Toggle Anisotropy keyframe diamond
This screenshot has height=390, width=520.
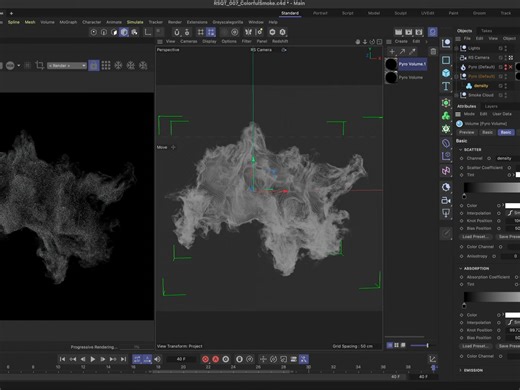point(462,256)
